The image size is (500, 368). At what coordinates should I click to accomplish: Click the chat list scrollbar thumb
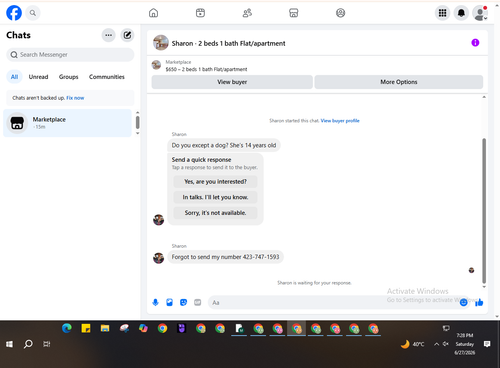point(138,122)
